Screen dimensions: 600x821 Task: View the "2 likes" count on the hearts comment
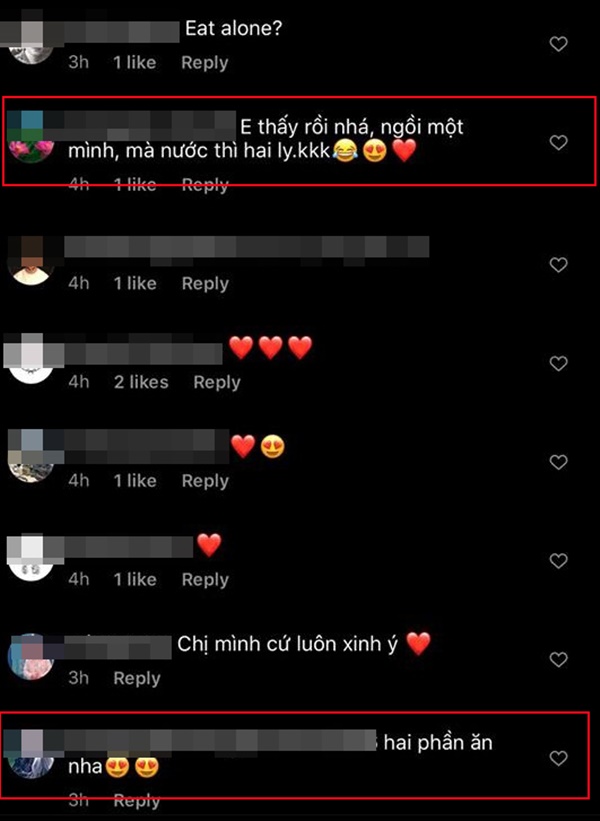141,382
